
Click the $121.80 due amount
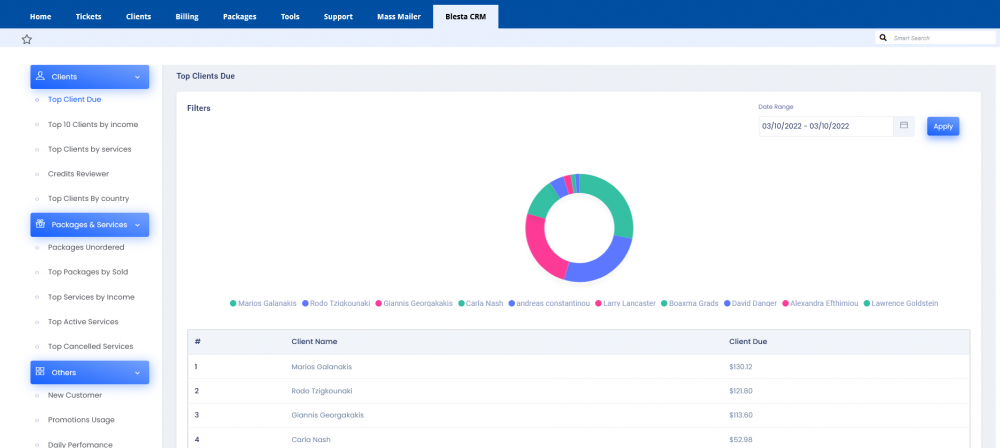(x=740, y=391)
